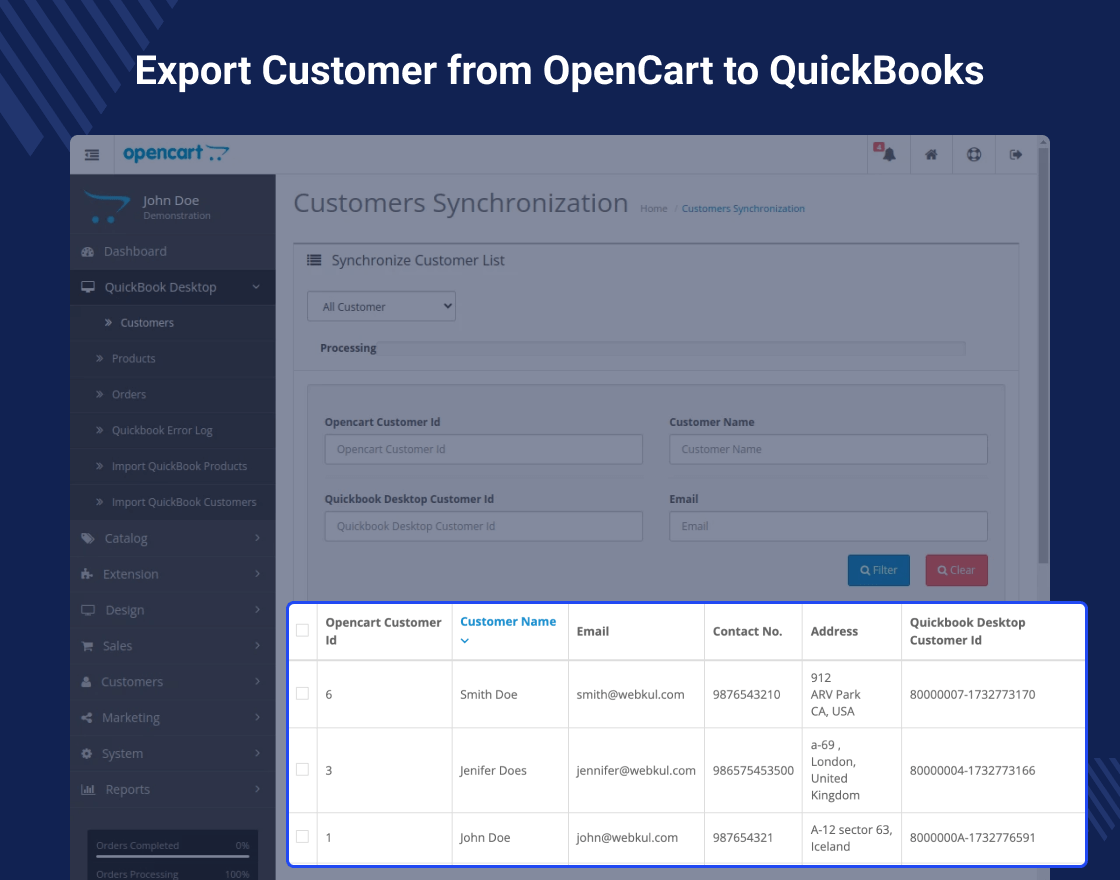The image size is (1120, 880).
Task: Click the list icon beside Synchronize Customer List
Action: pos(314,260)
